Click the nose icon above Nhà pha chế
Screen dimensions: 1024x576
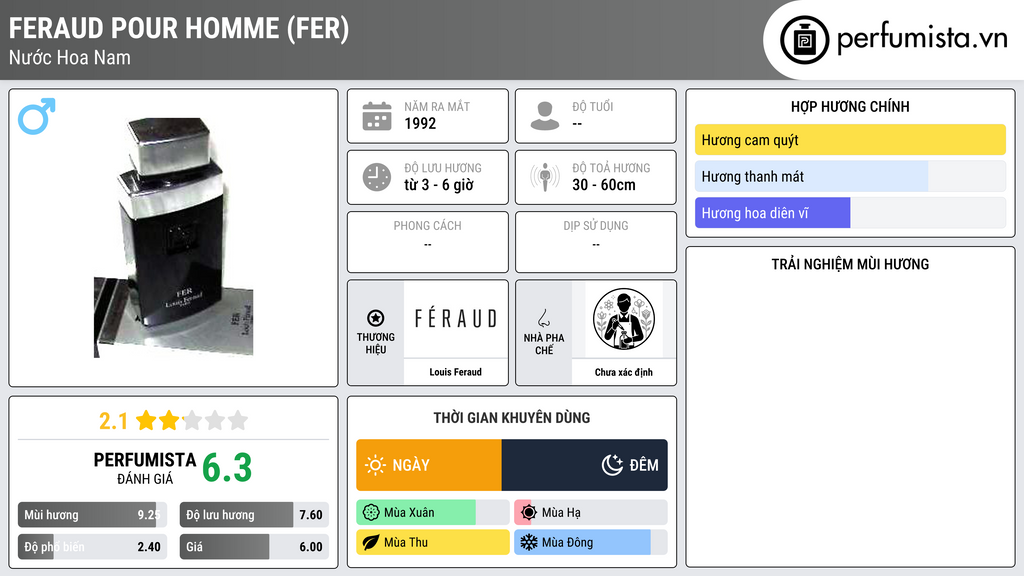[544, 318]
